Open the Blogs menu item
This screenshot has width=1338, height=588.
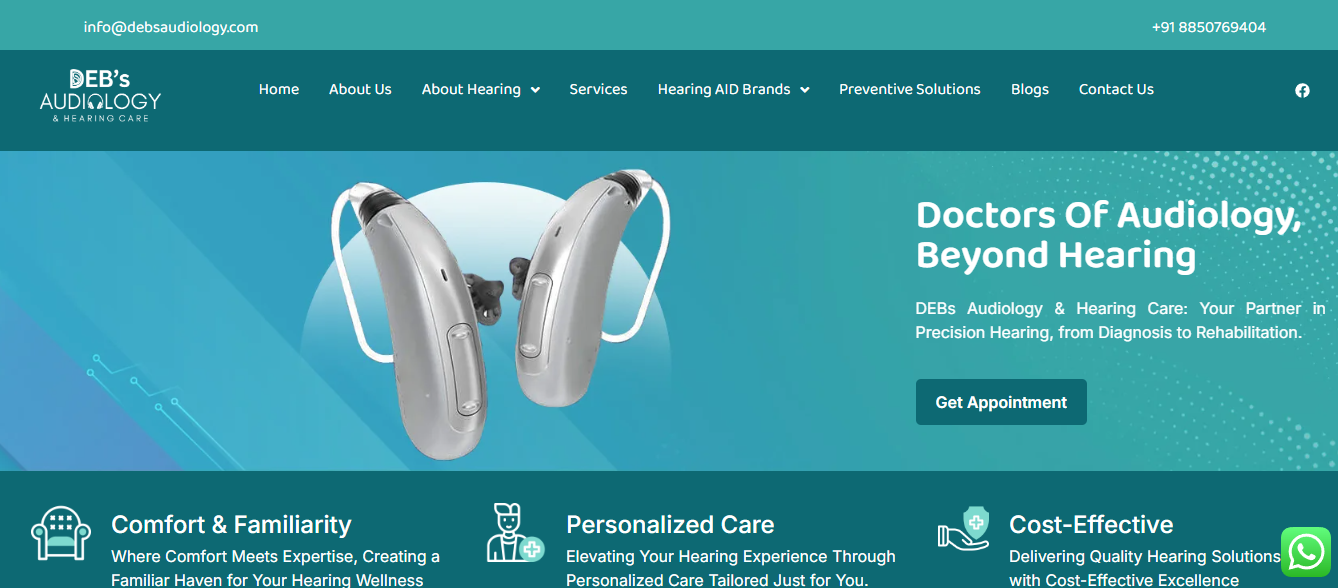tap(1030, 89)
